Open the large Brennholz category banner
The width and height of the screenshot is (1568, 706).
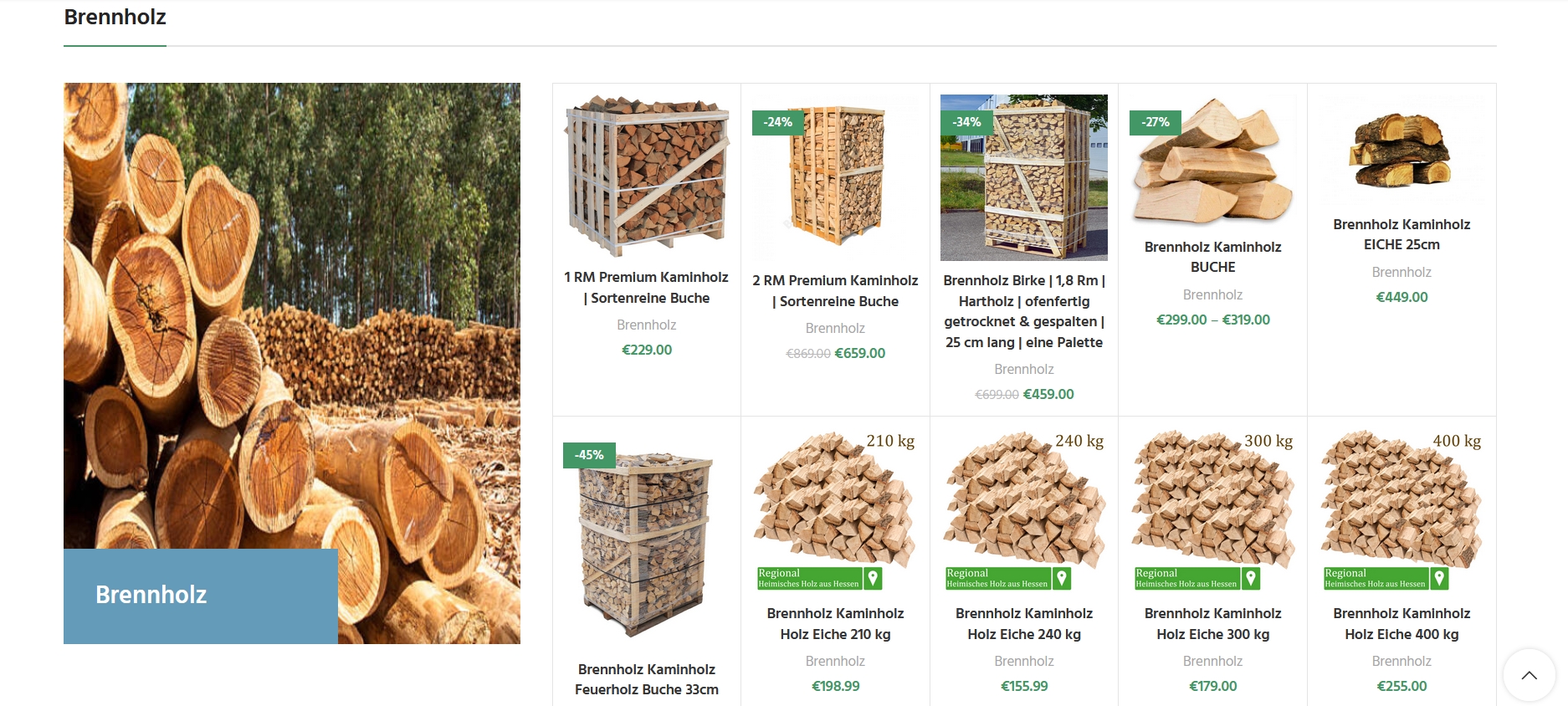(x=292, y=363)
